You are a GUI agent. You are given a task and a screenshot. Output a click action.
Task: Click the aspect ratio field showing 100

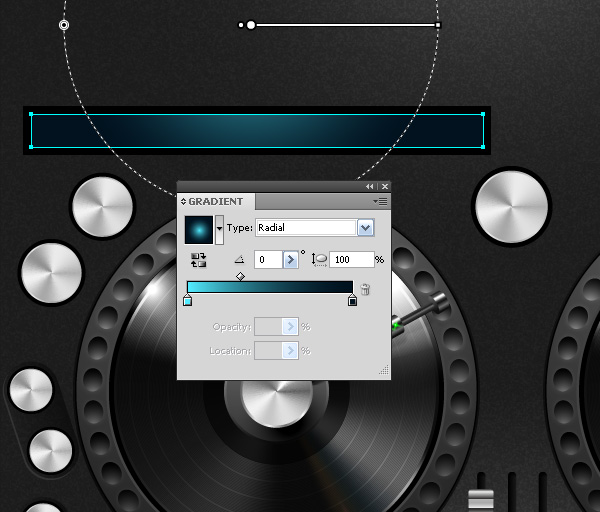[x=352, y=260]
